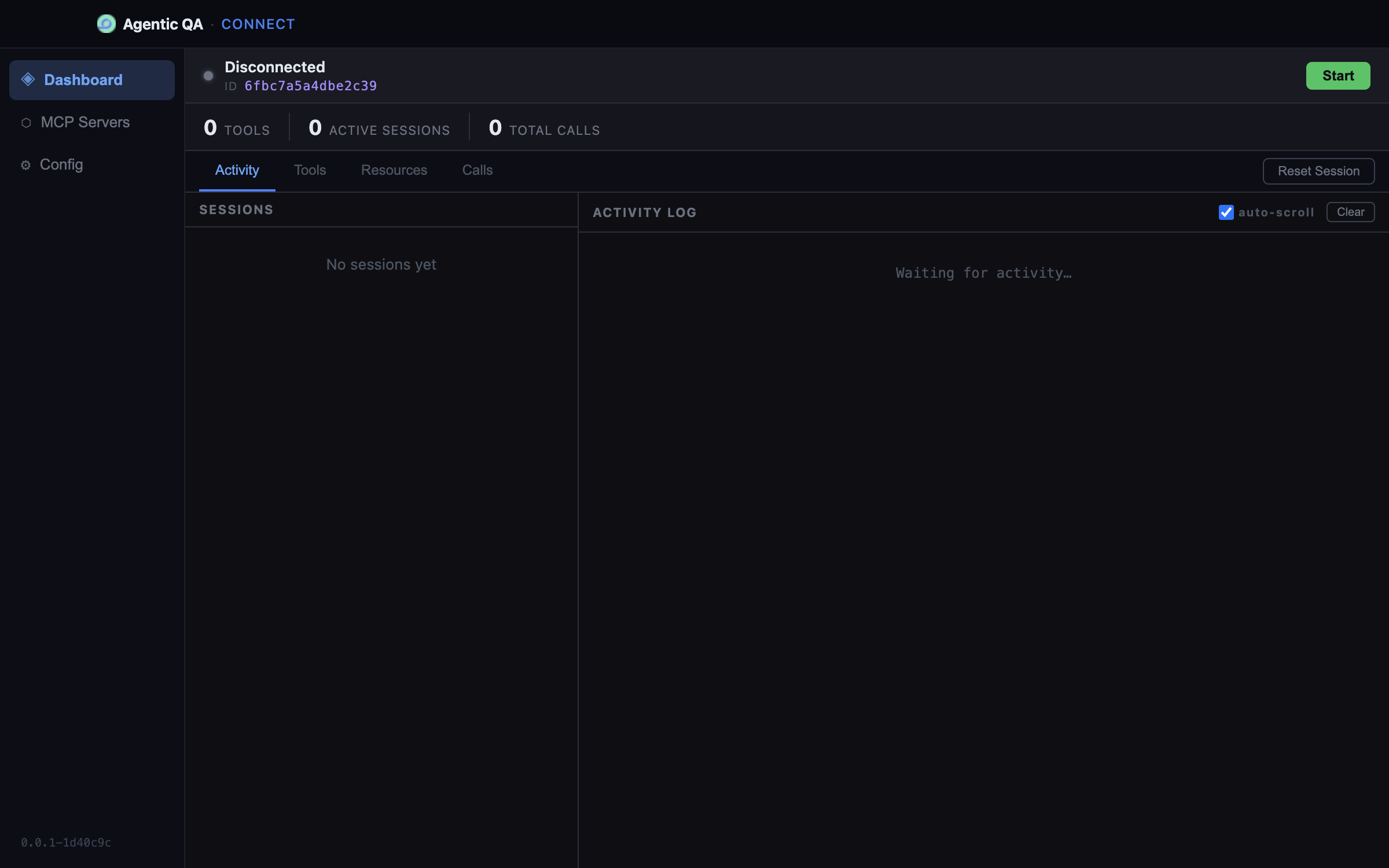Switch to the Activity tab

click(237, 170)
